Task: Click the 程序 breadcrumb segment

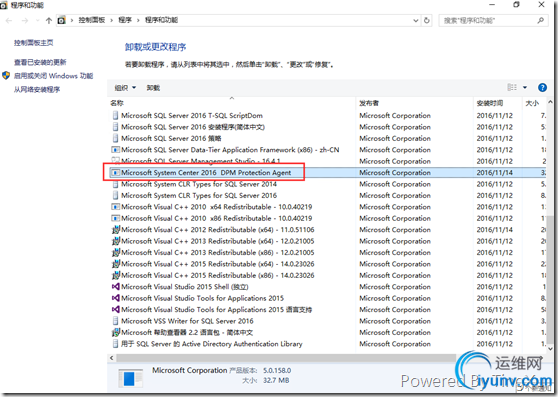Action: click(x=125, y=20)
